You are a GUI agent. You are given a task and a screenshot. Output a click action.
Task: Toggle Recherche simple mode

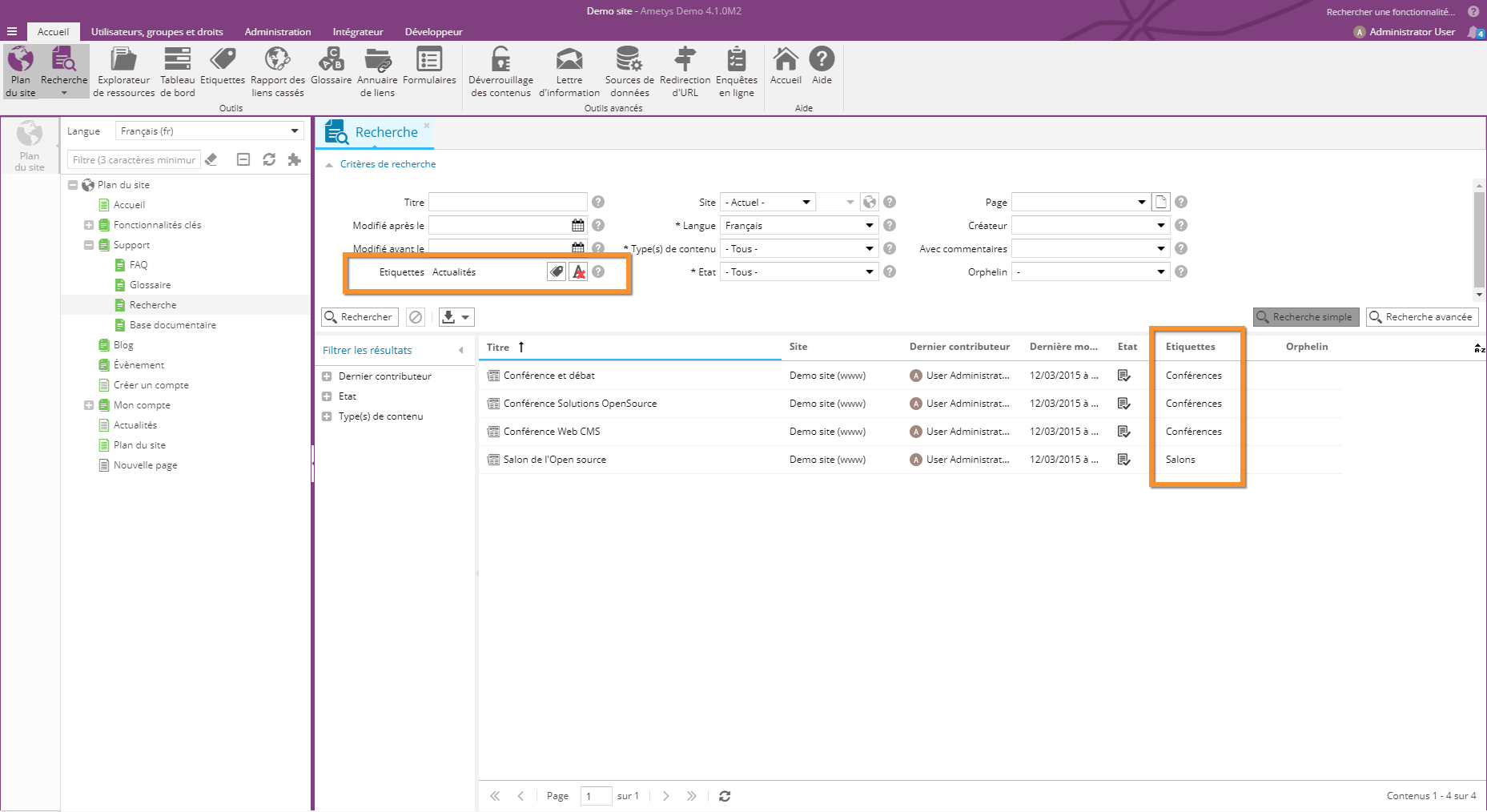(x=1305, y=317)
